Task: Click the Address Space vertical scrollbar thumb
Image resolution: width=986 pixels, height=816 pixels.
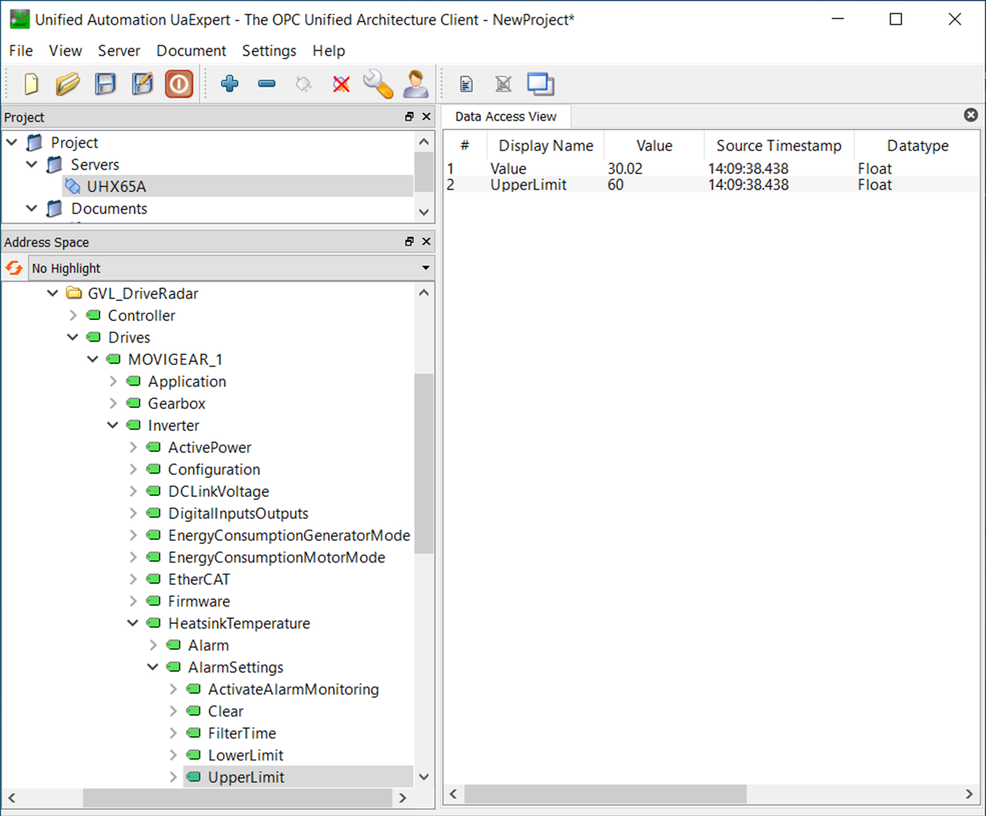Action: click(x=424, y=463)
